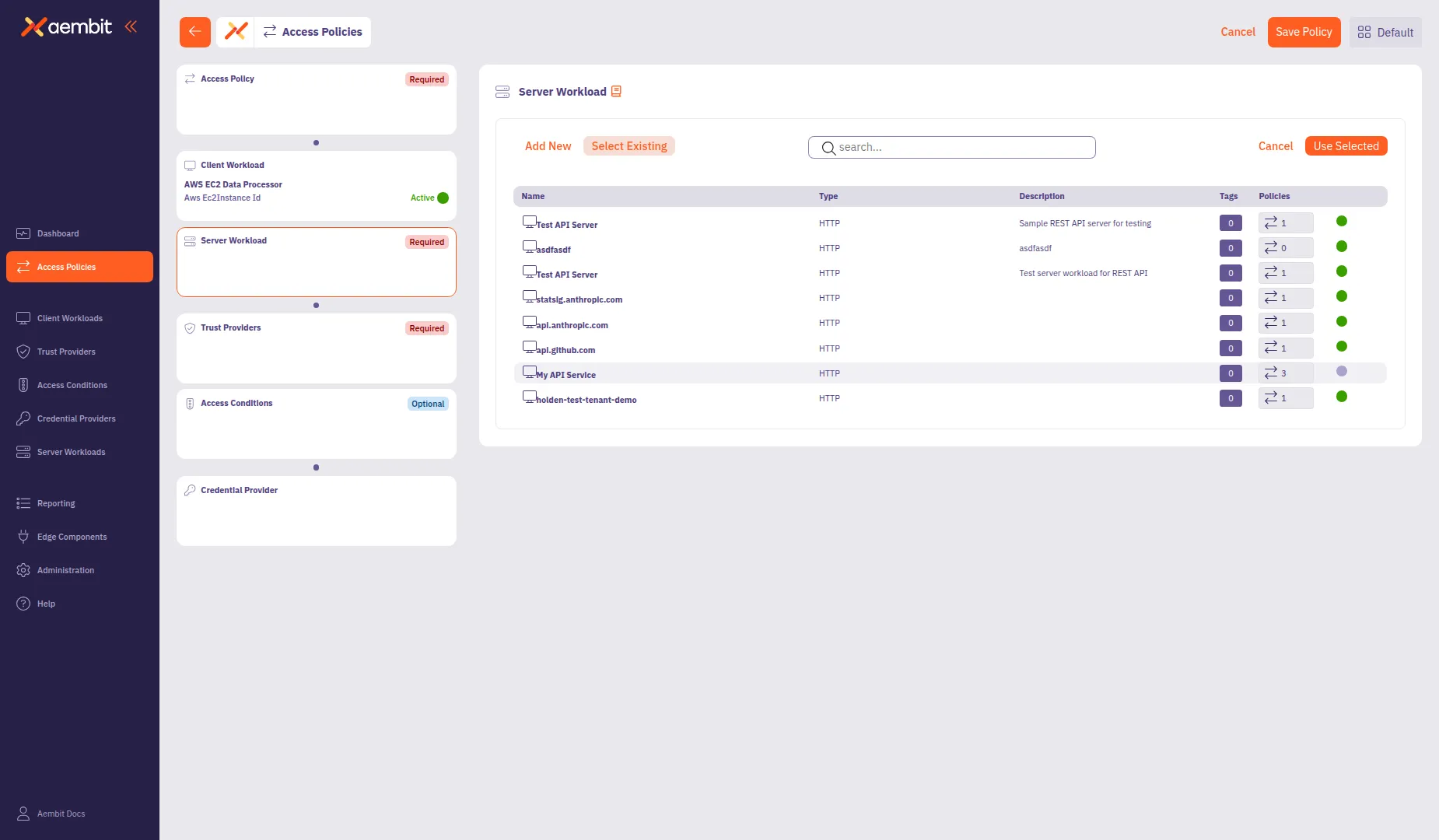Click the policies count control for My API Service
The image size is (1439, 840).
1285,373
